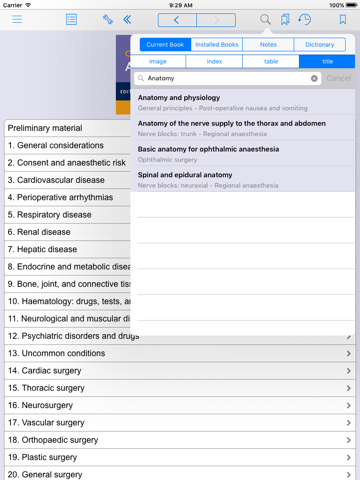Open the bookmarks list icon

(285, 19)
